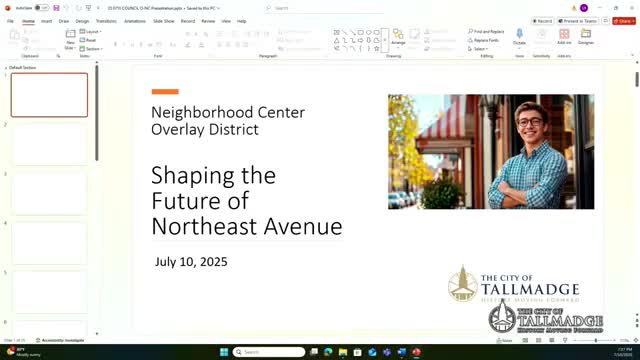The image size is (640, 360).
Task: Switch to the Insert tab
Action: [47, 21]
